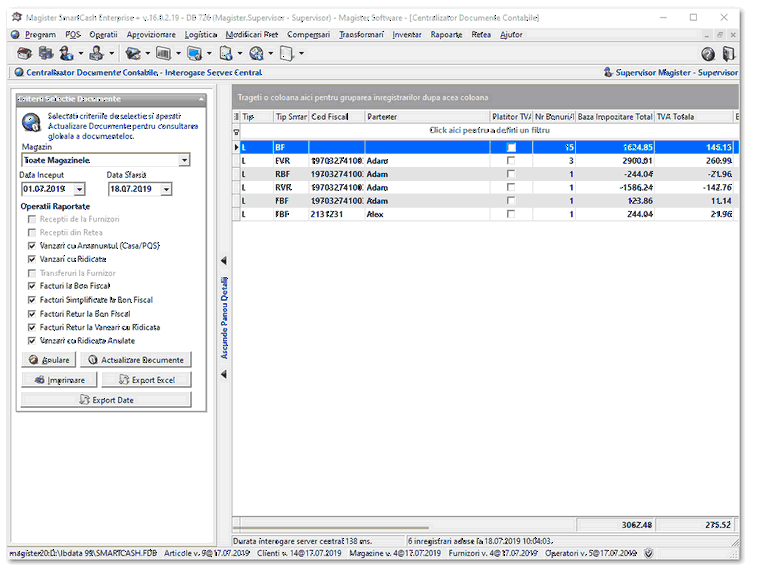This screenshot has height=577, width=767.
Task: Select the EVR row cell 2900.01
Action: coord(615,161)
